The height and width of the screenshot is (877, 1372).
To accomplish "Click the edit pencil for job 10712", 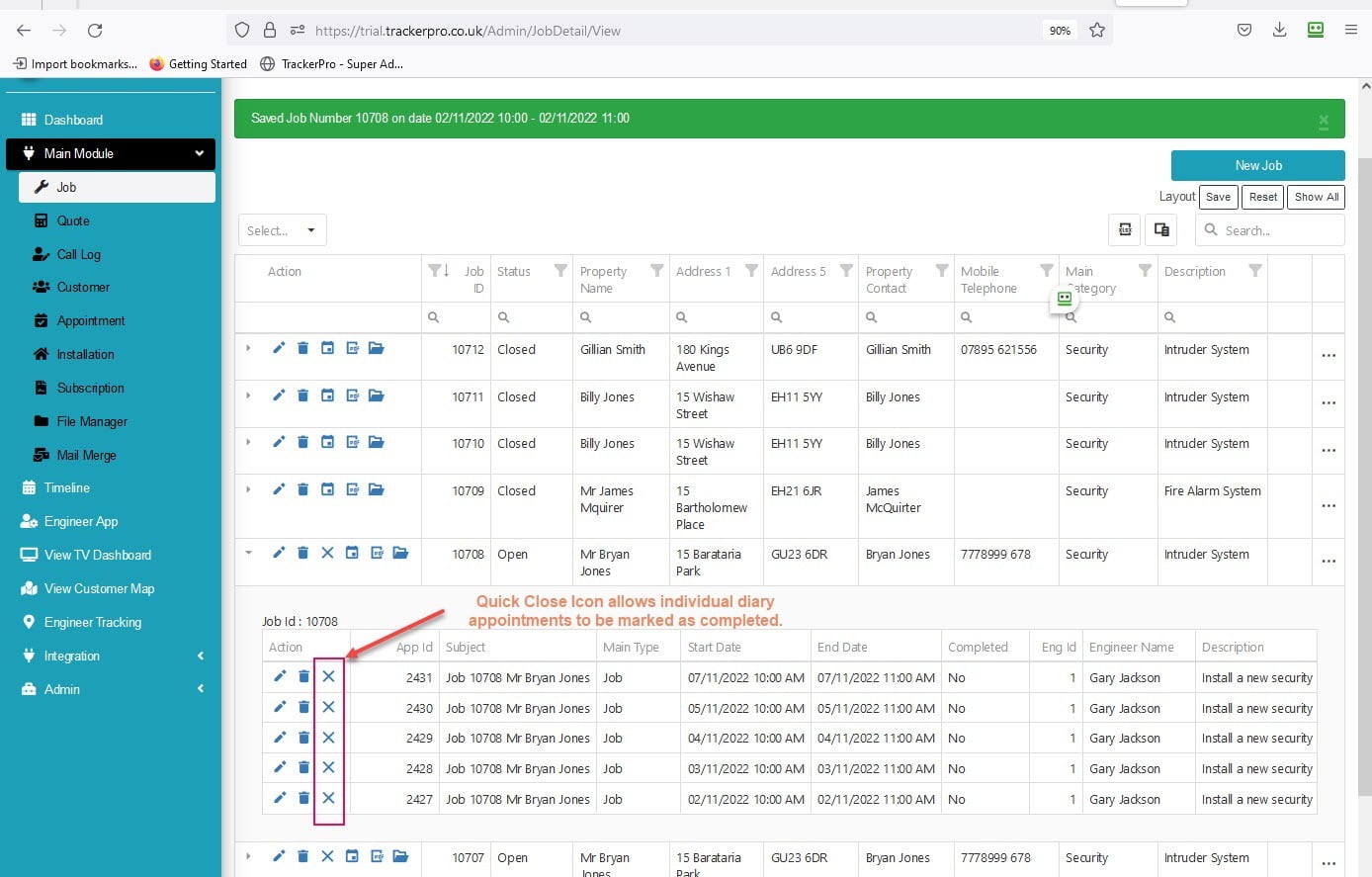I will [279, 348].
